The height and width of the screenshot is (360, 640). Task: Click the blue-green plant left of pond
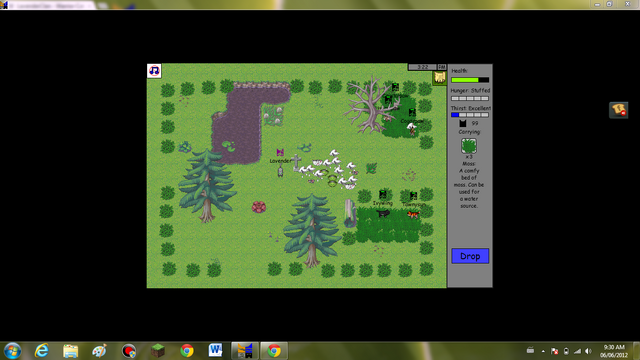[185, 147]
